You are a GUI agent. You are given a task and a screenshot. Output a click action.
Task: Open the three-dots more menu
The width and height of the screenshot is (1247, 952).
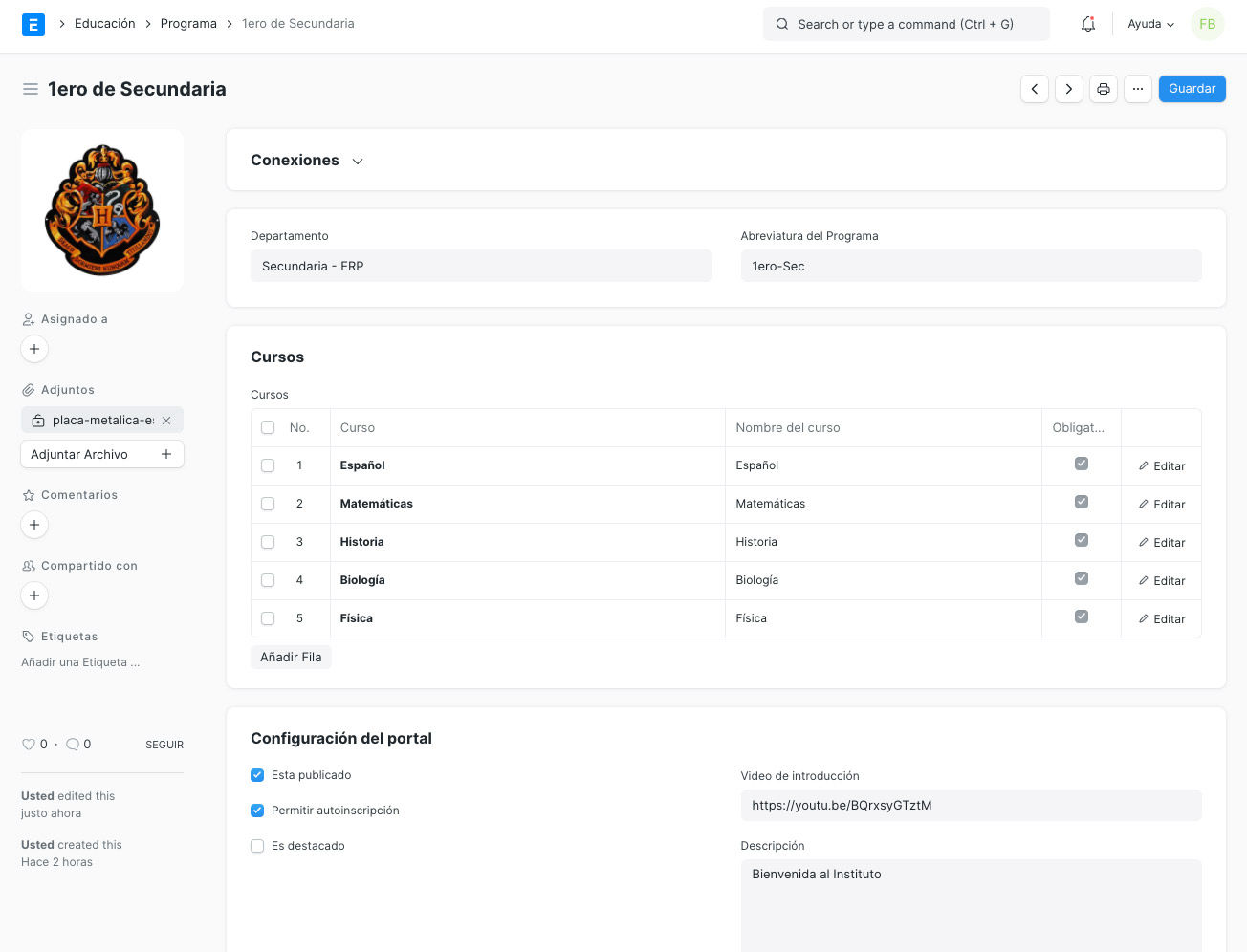(1138, 89)
